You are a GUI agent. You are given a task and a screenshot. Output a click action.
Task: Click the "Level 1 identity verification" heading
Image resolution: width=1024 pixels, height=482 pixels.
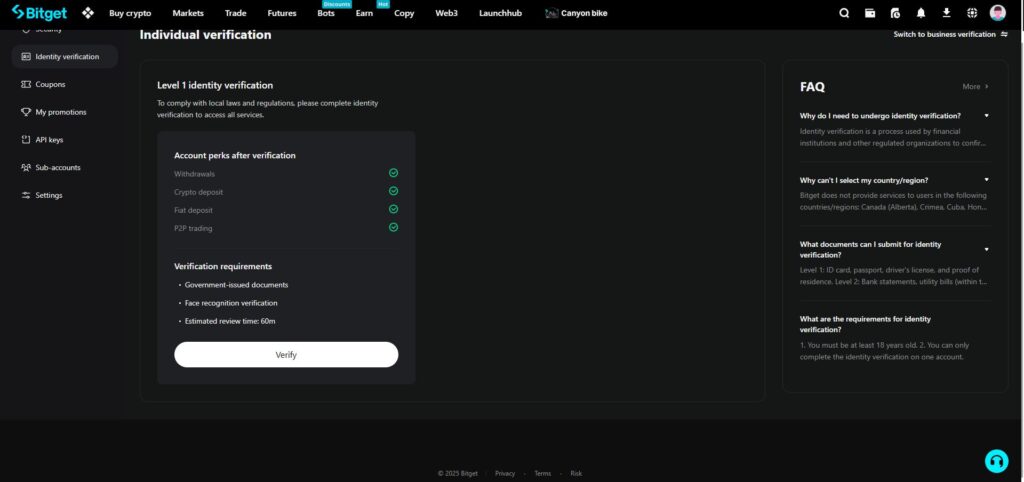215,86
